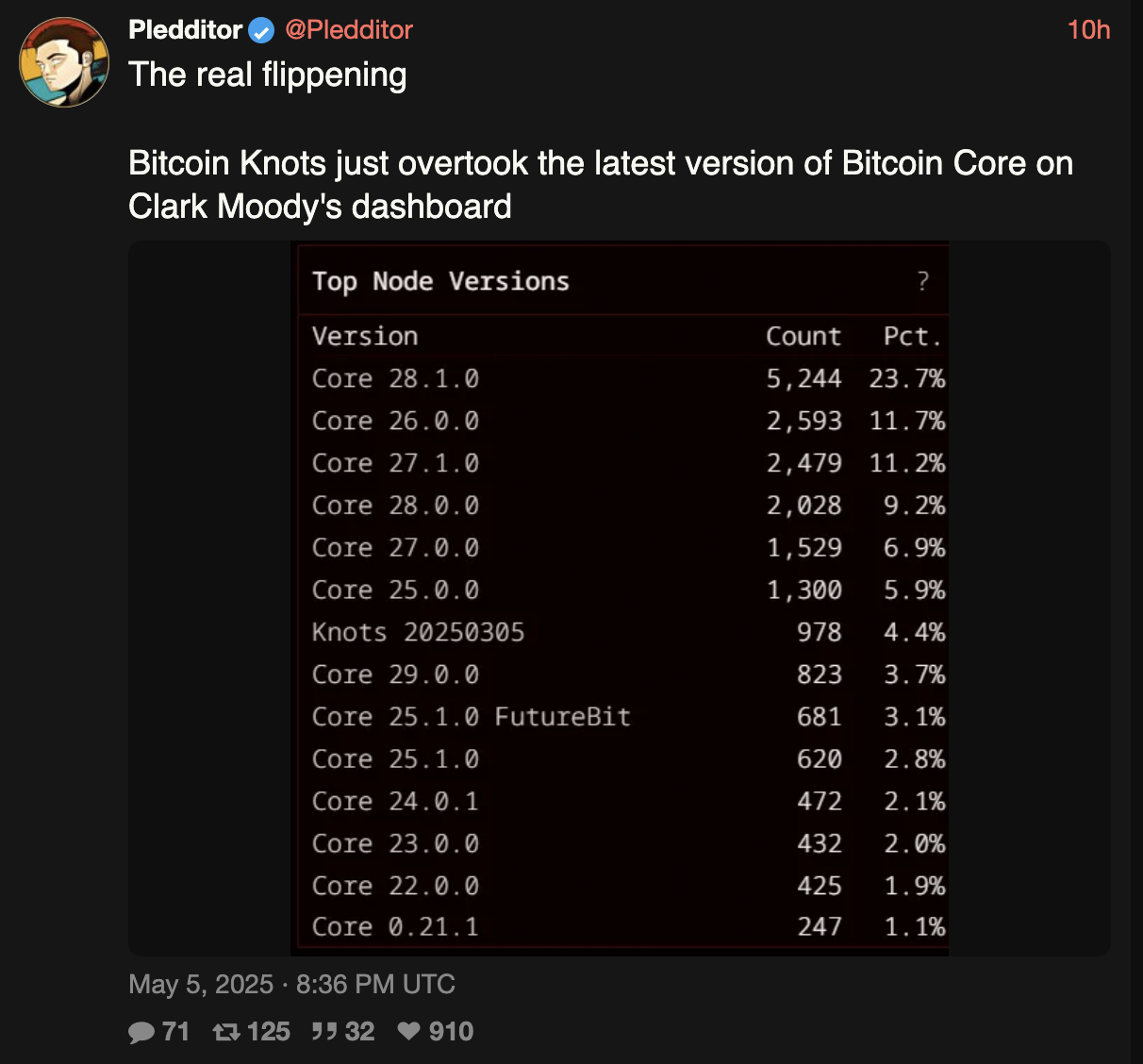Click the Count column header
The width and height of the screenshot is (1143, 1064).
pyautogui.click(x=803, y=337)
